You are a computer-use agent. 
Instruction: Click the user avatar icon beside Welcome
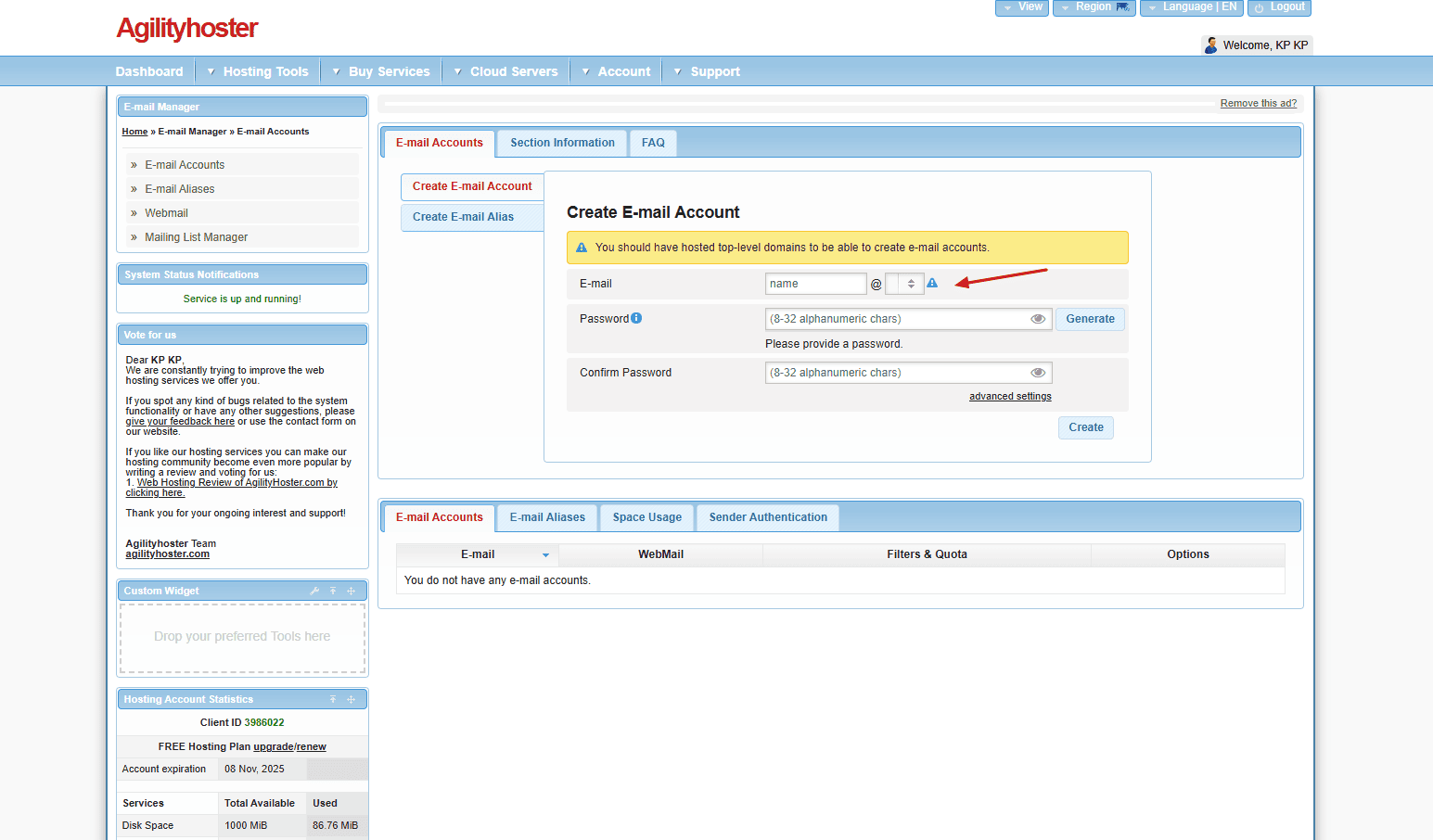tap(1210, 45)
